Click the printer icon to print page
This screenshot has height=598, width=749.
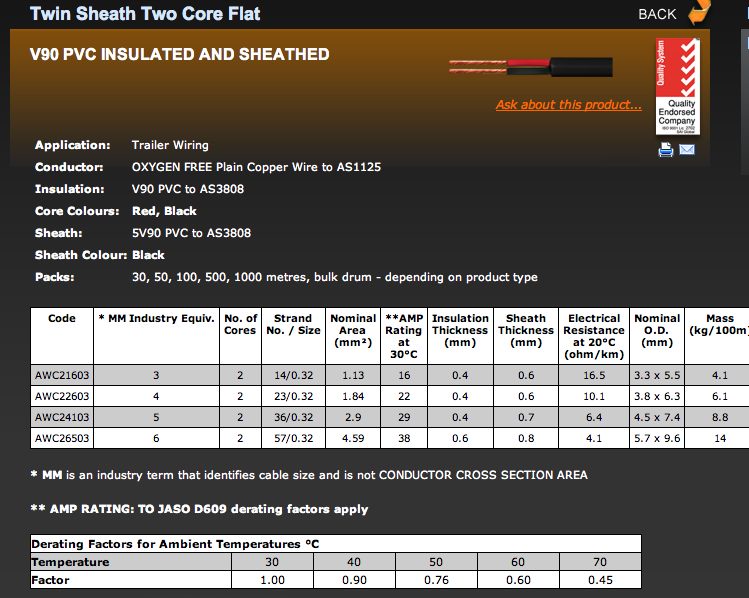666,150
